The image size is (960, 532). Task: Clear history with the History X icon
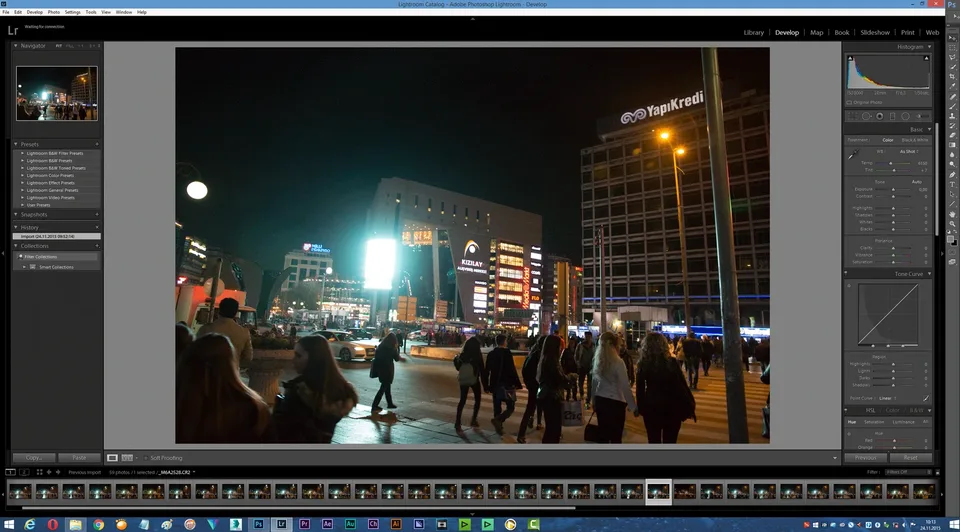point(97,227)
